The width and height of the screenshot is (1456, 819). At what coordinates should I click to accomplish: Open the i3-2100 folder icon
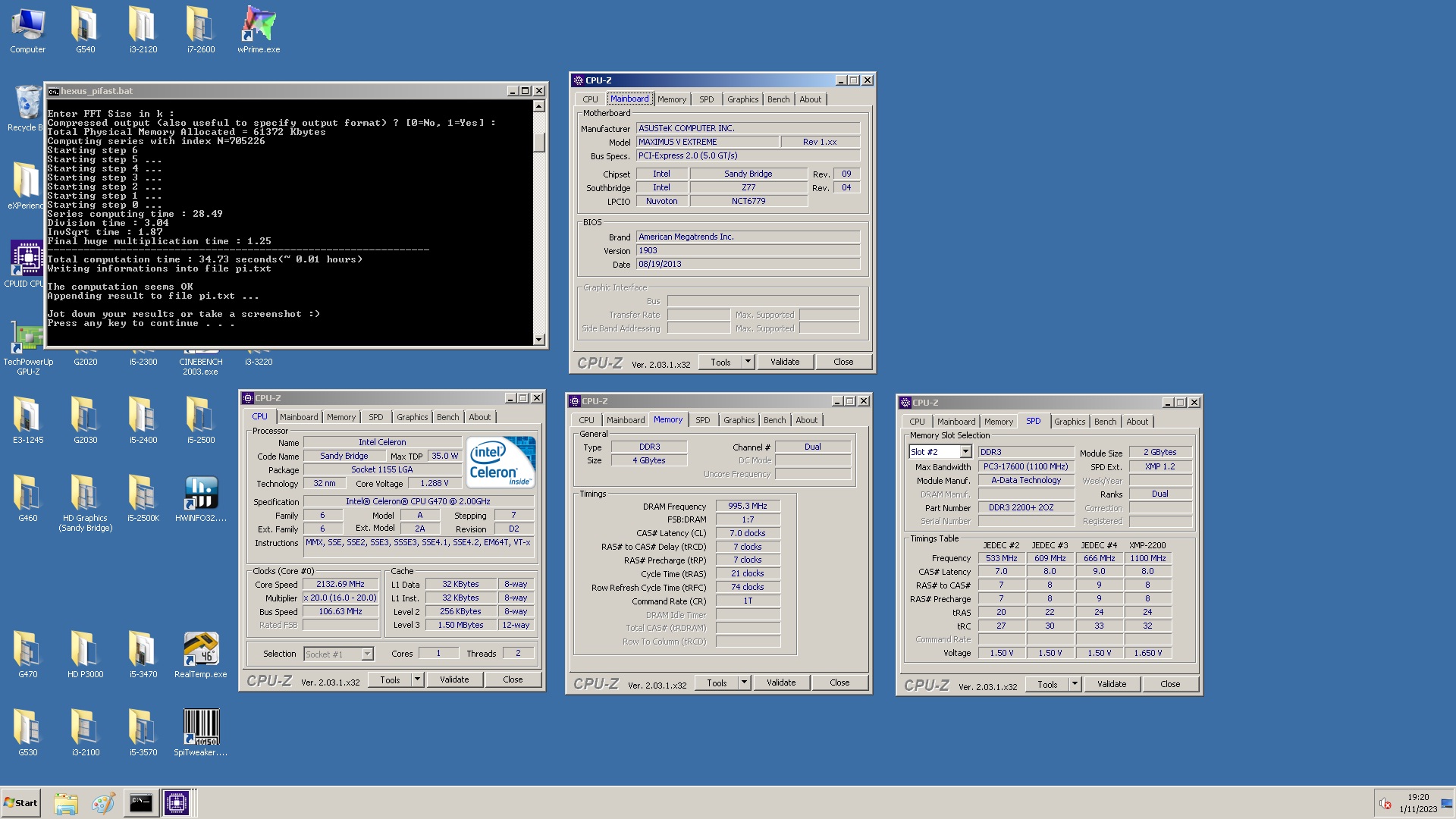click(x=85, y=733)
